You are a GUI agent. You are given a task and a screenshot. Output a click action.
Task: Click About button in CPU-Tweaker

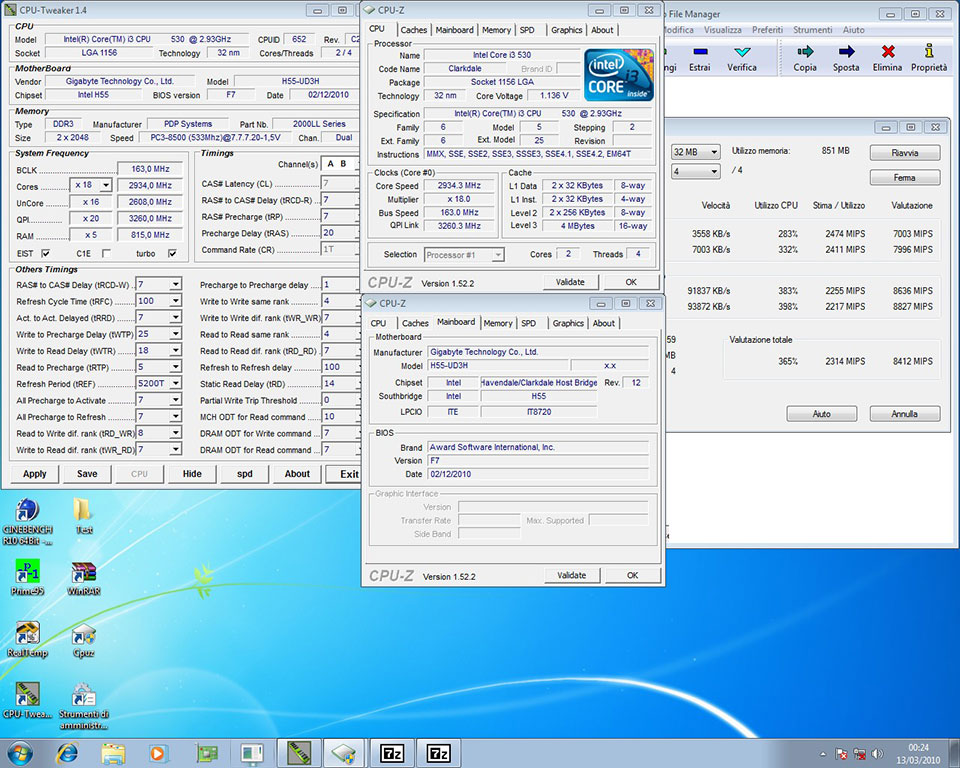pos(297,474)
